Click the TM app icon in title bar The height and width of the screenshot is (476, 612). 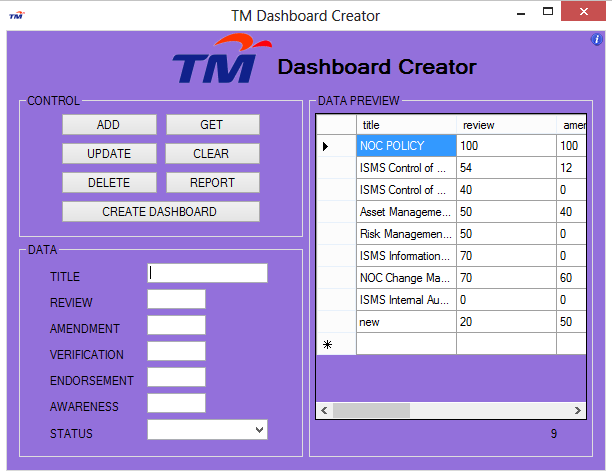click(17, 16)
